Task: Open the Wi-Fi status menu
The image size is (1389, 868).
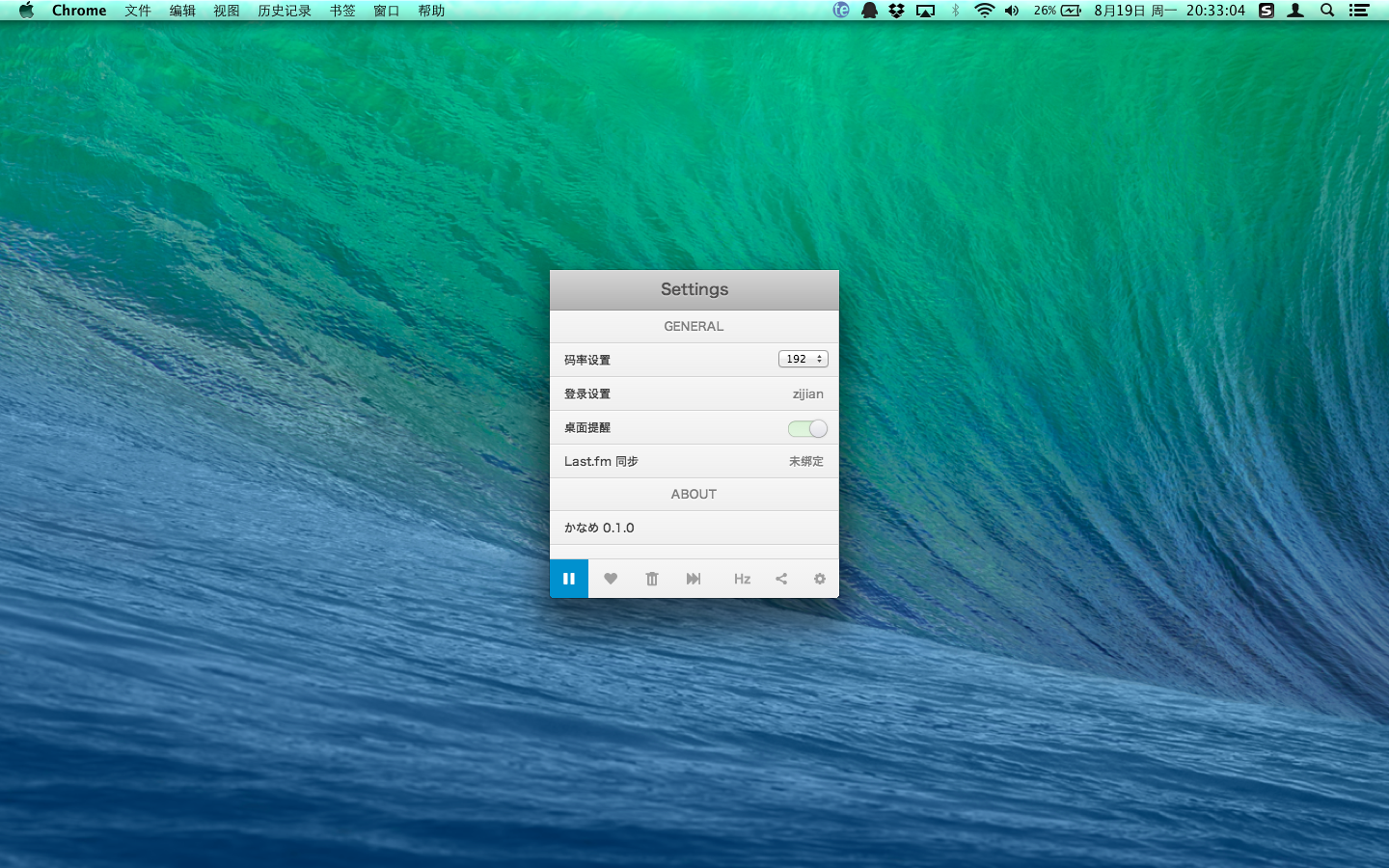Action: pyautogui.click(x=984, y=11)
